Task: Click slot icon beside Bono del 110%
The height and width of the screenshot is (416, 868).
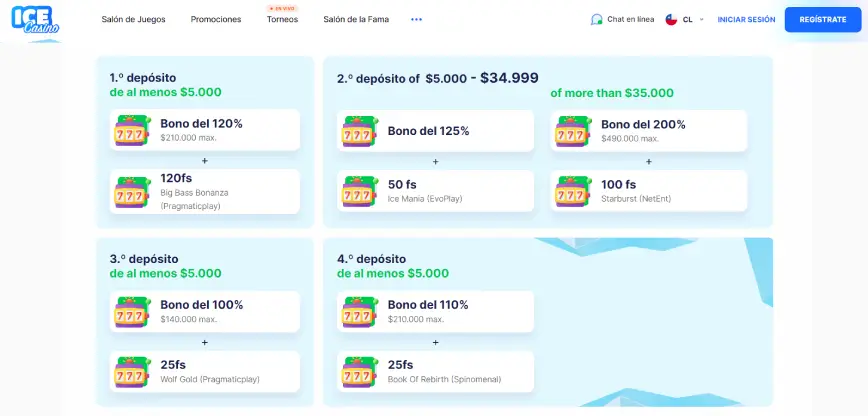Action: tap(360, 312)
